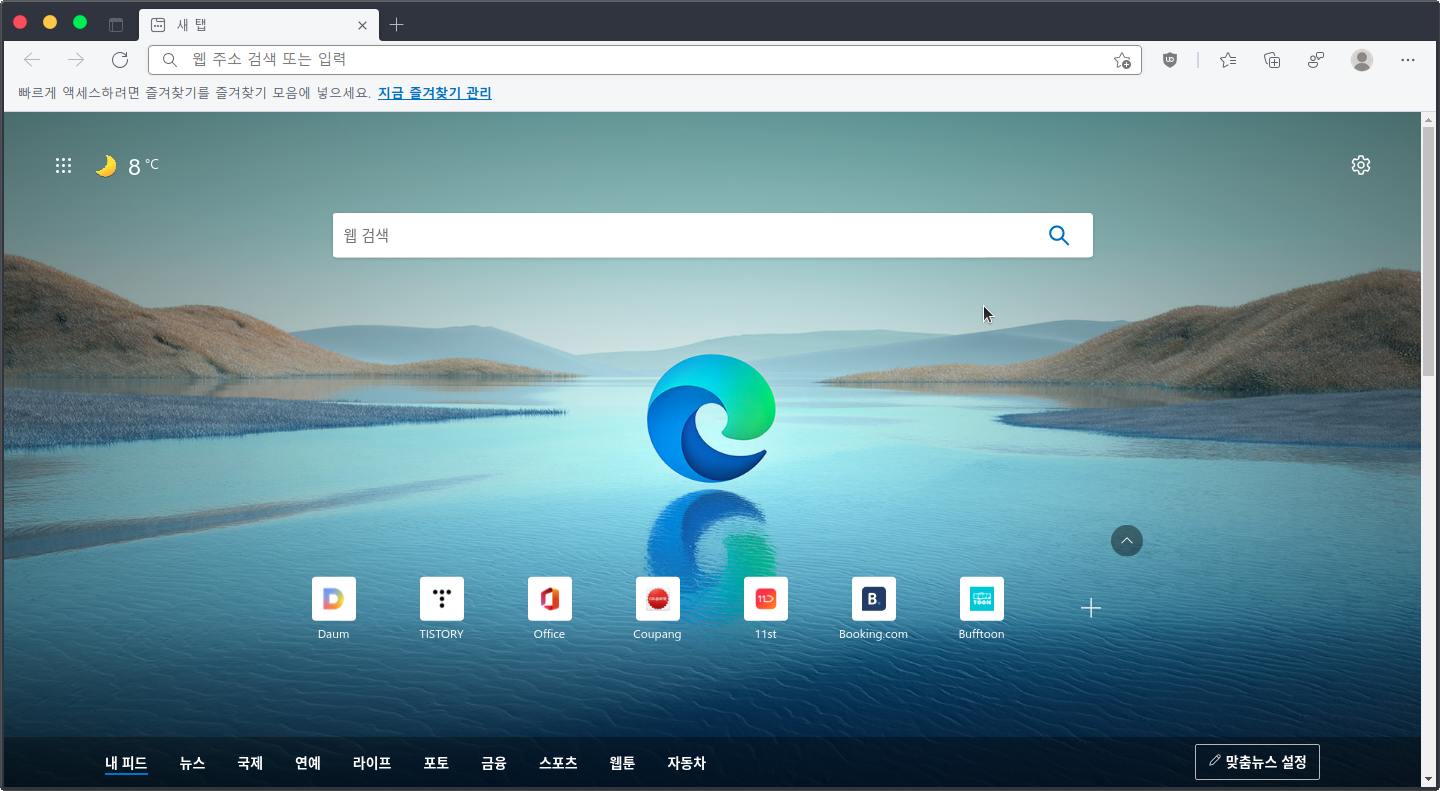Reload the current page

120,60
